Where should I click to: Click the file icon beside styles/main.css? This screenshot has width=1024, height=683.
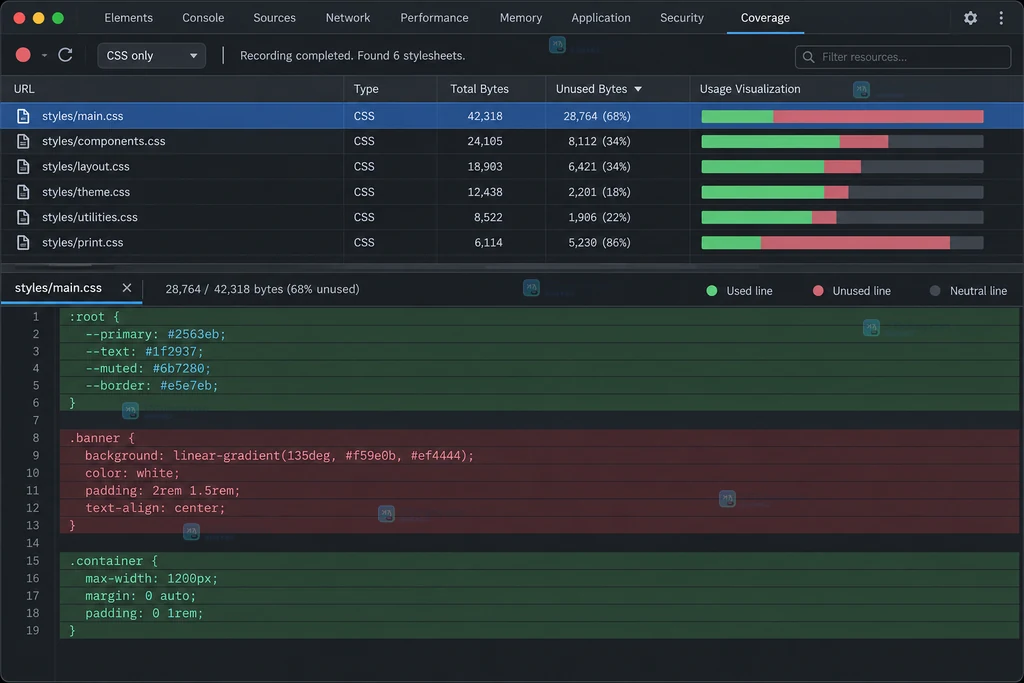(23, 116)
